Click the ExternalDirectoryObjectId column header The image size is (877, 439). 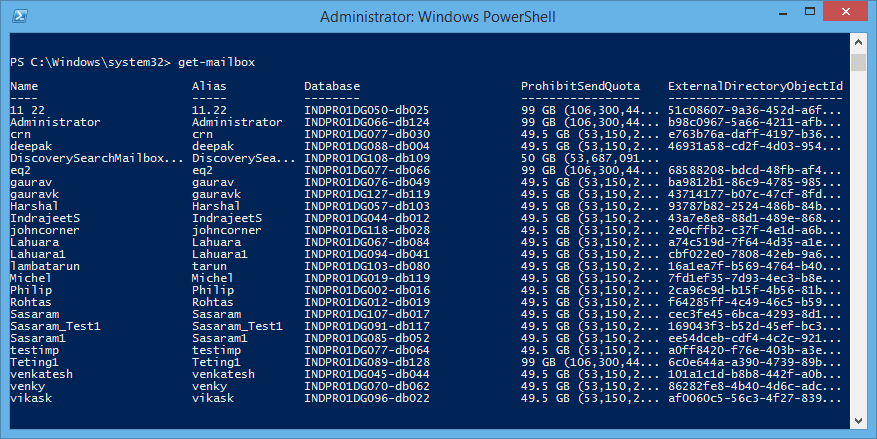pos(755,87)
